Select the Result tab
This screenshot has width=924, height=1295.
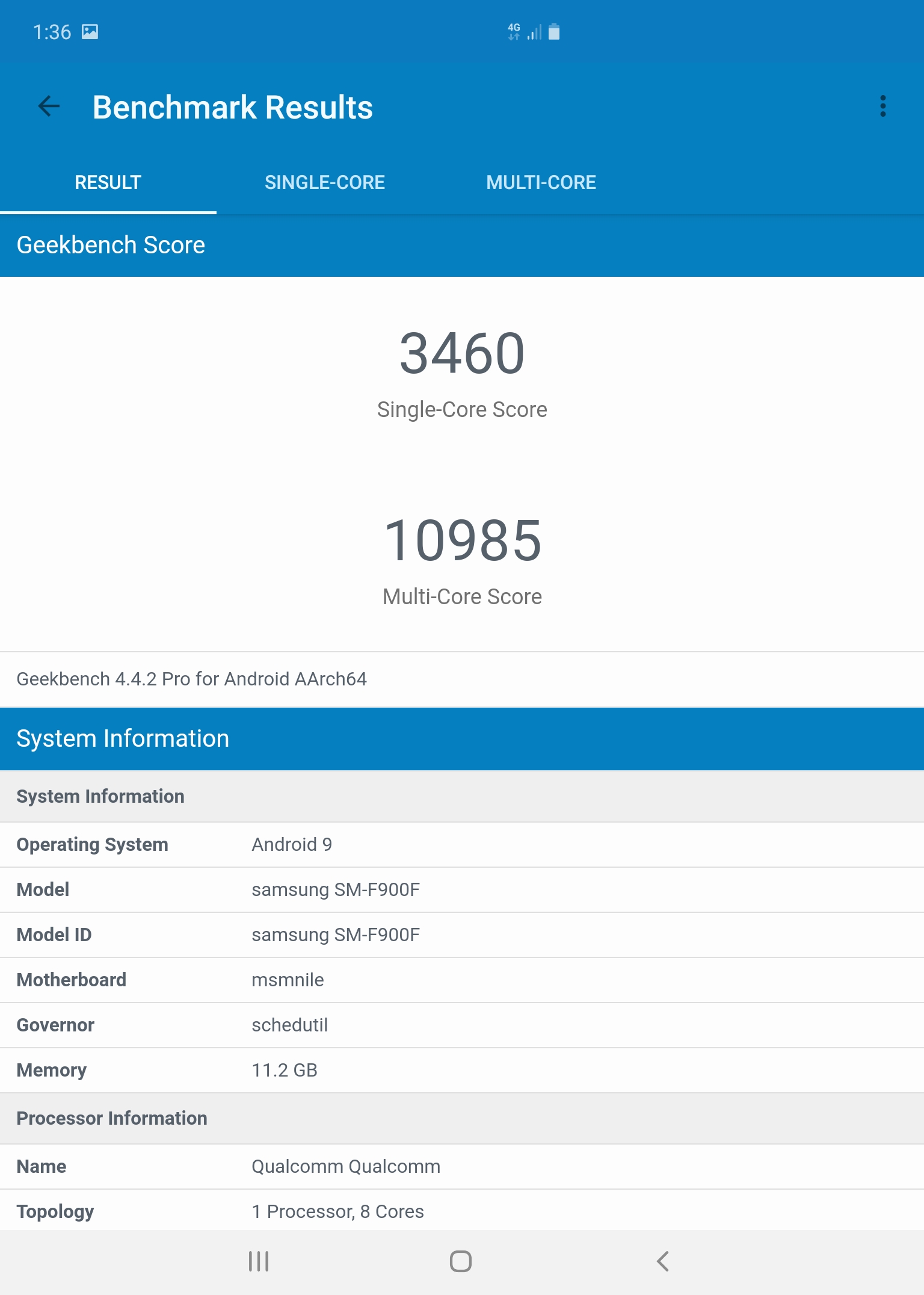tap(108, 182)
